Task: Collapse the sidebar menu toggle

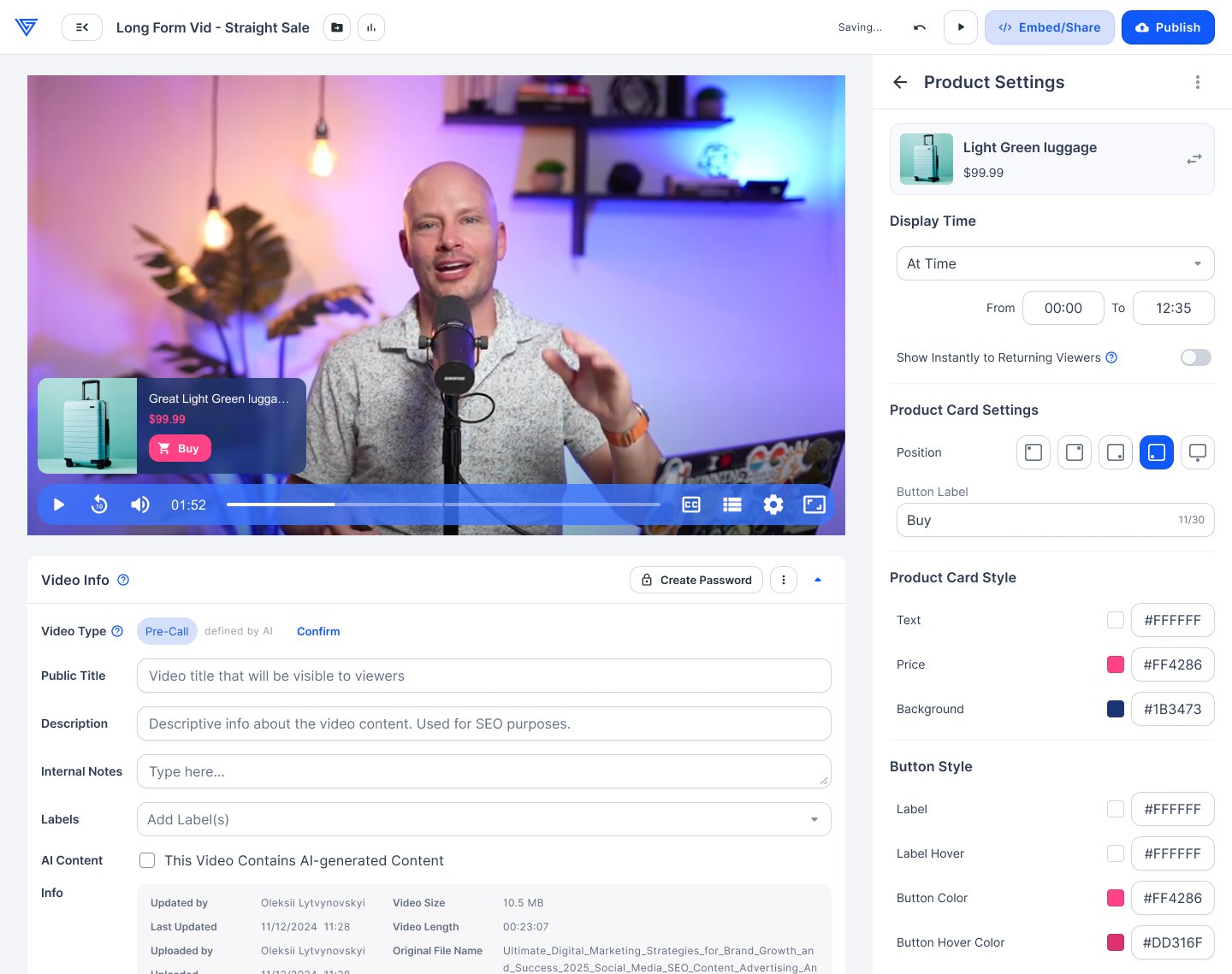Action: coord(82,27)
